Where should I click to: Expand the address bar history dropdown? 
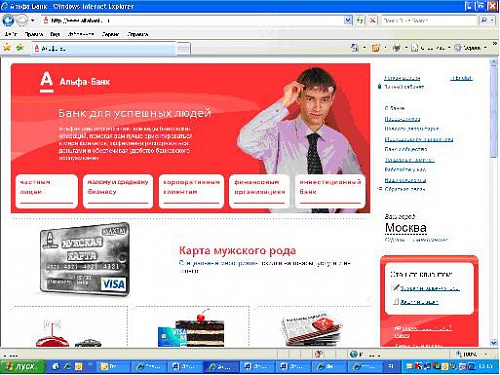[x=348, y=21]
